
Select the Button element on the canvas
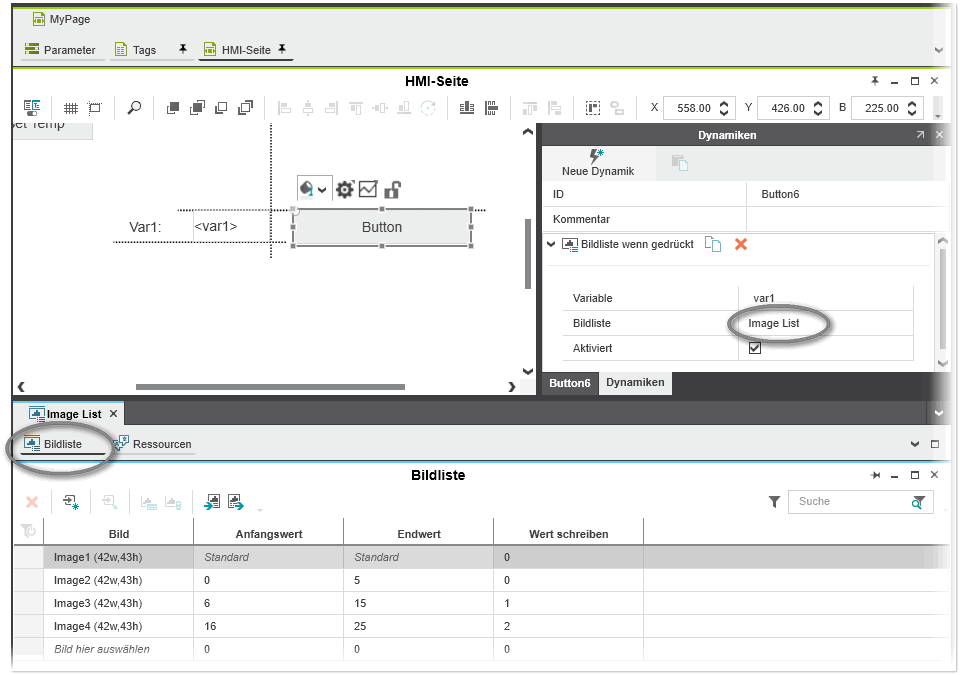tap(381, 227)
